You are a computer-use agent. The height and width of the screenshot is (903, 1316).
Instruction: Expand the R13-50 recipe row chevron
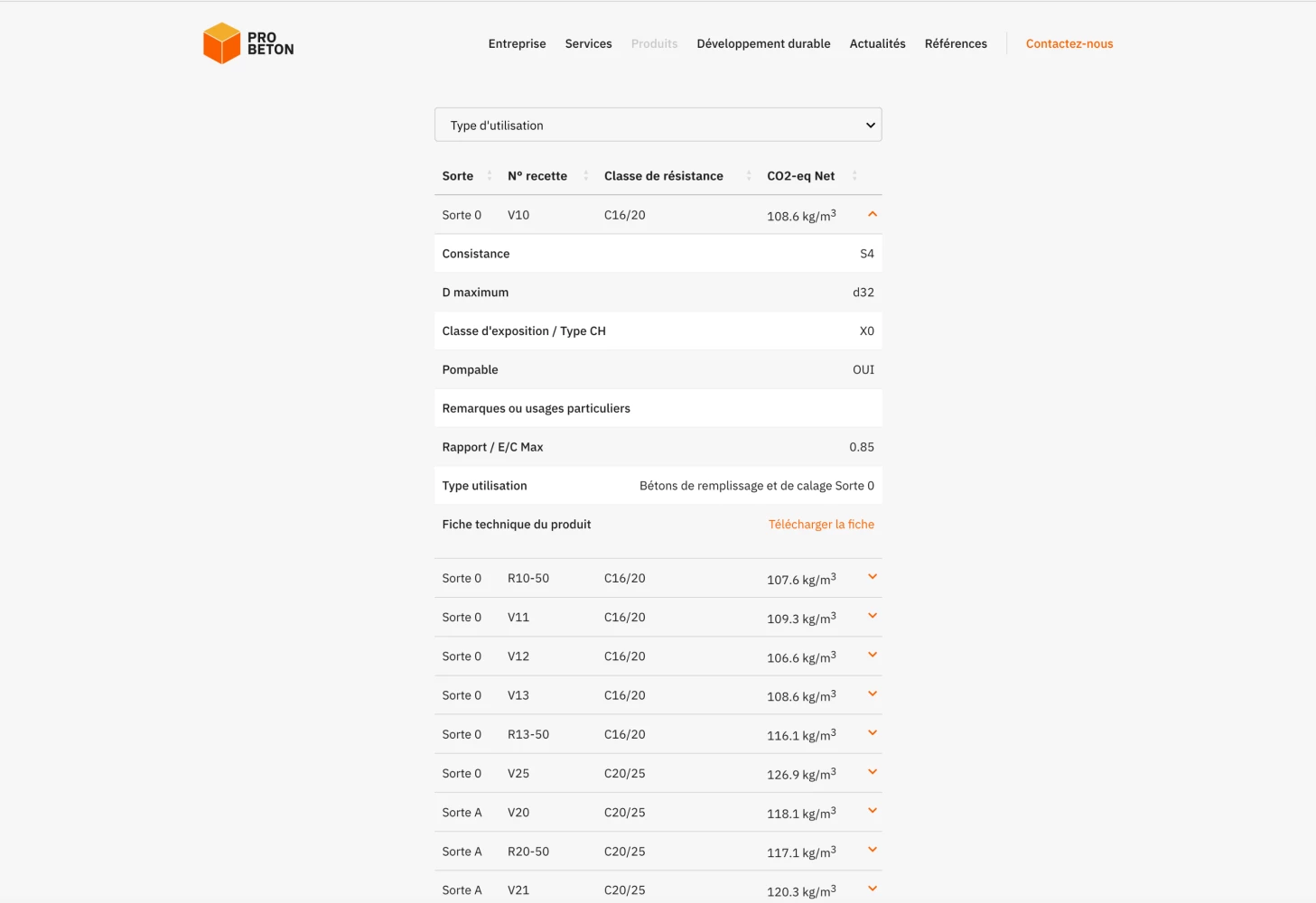click(873, 733)
